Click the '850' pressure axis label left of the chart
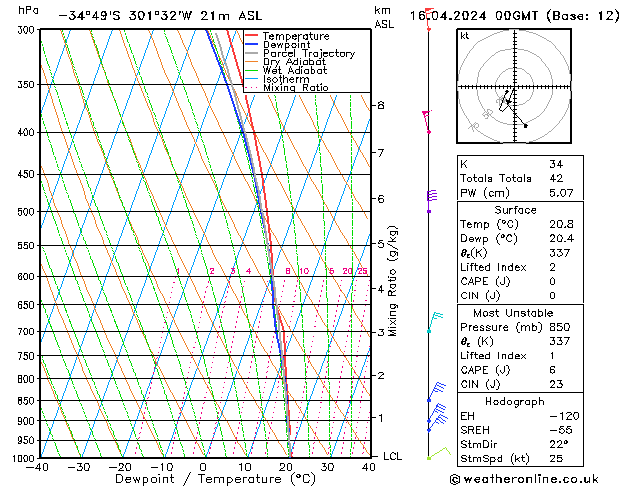This screenshot has height=486, width=629. 28,401
